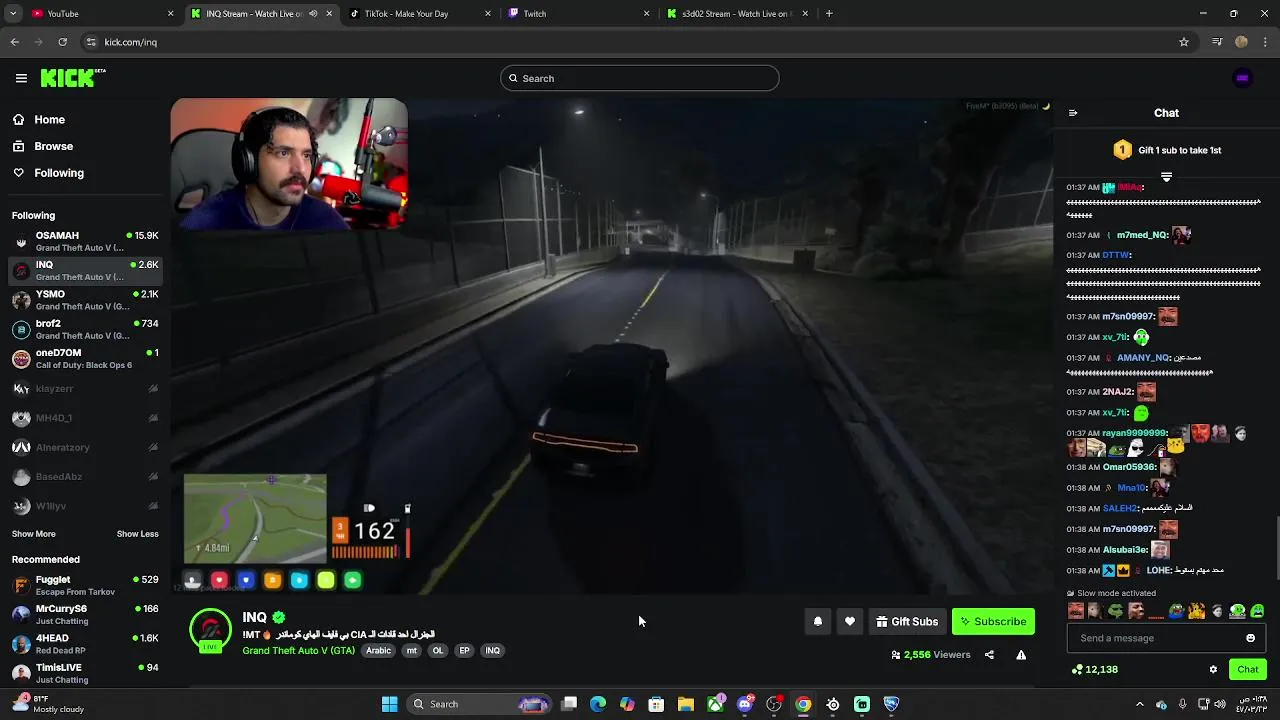Screen dimensions: 1280x720
Task: Open Browse in sidebar
Action: point(53,146)
